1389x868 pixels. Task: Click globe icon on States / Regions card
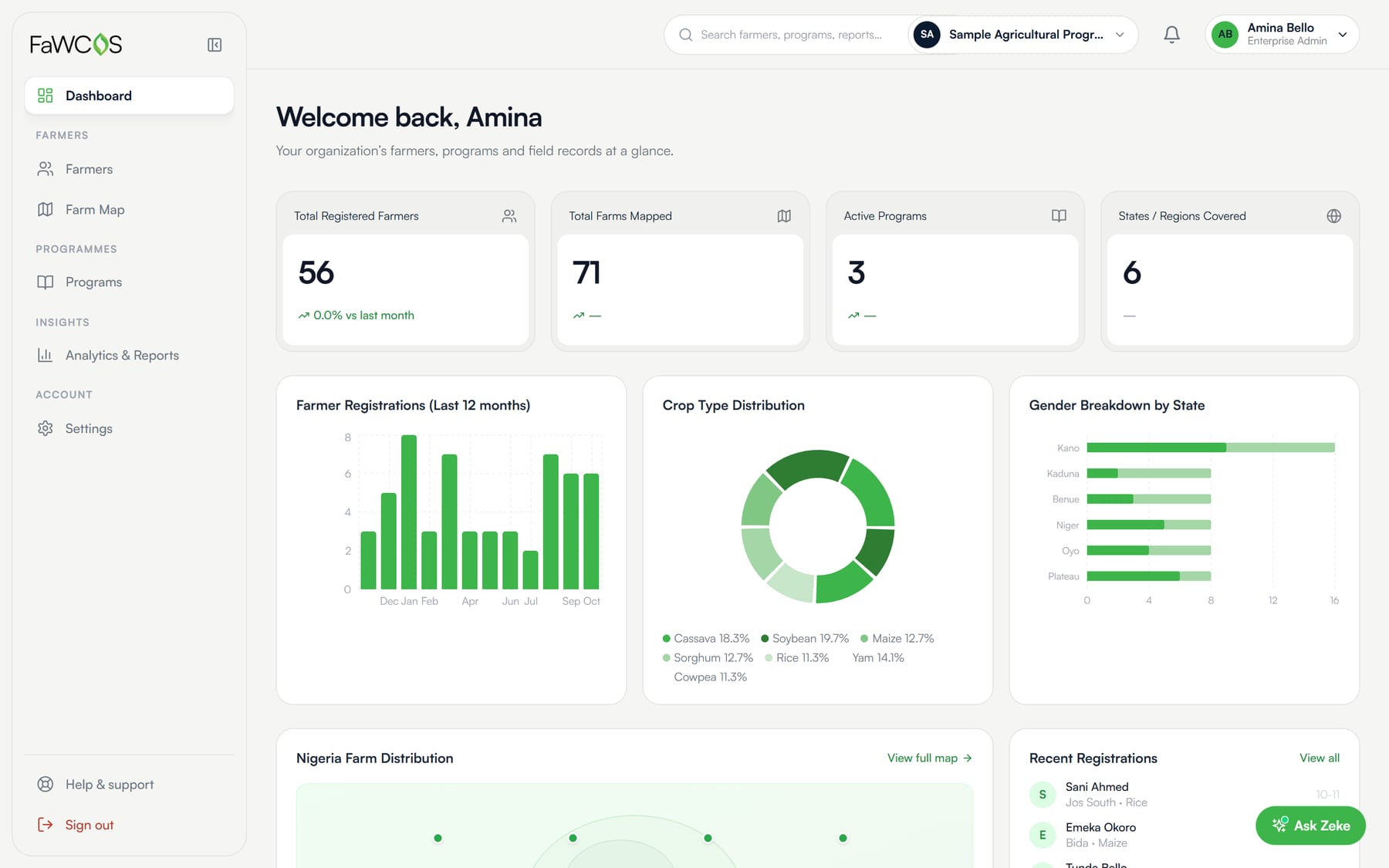point(1333,216)
